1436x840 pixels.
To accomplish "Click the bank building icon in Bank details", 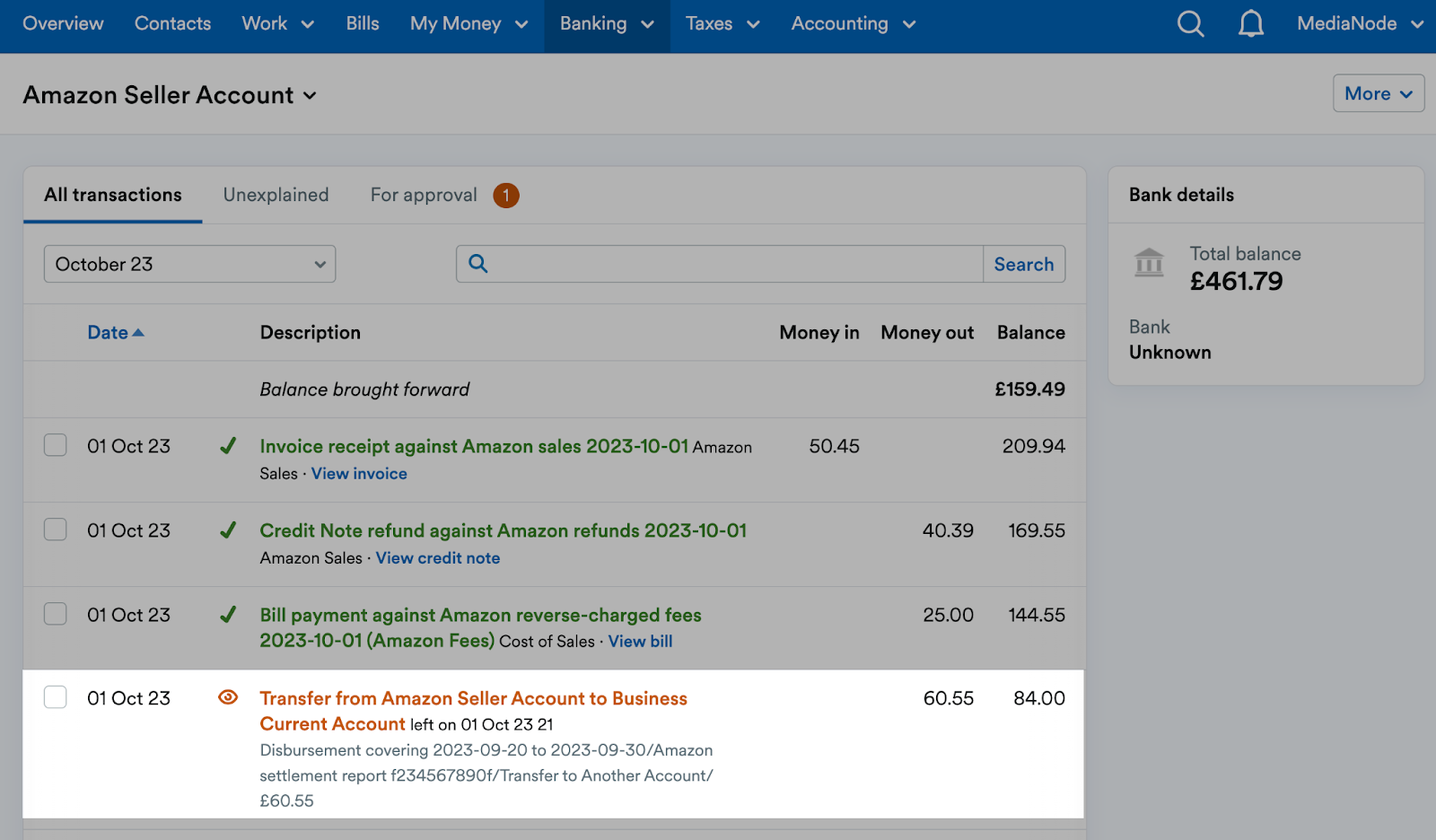I will [x=1149, y=263].
